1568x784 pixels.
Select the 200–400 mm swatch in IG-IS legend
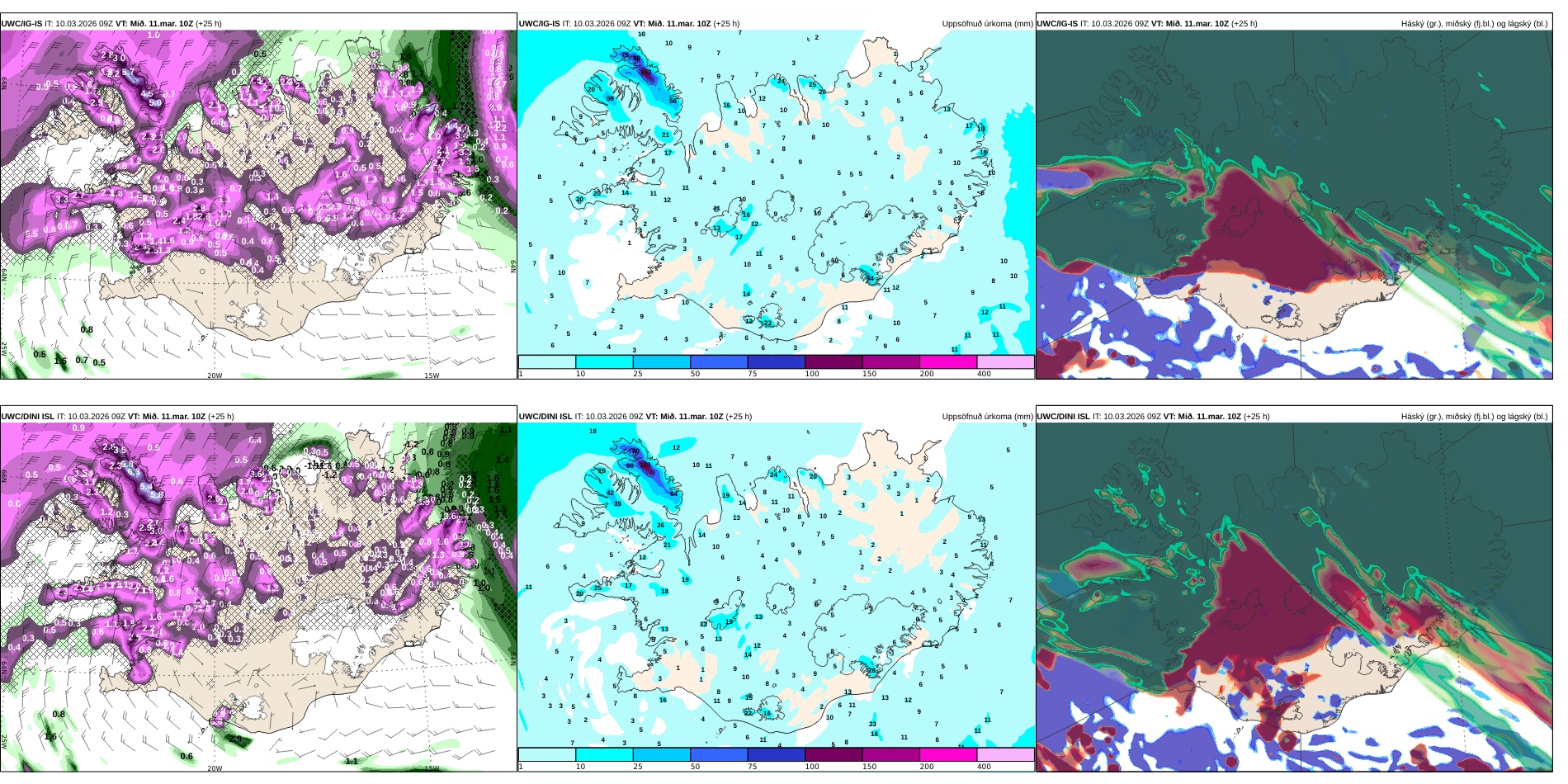click(x=948, y=361)
